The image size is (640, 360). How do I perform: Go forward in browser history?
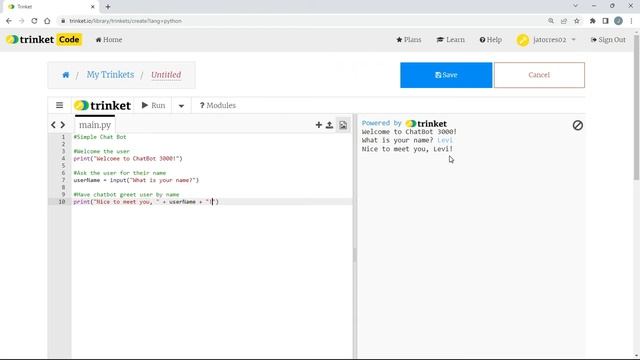point(21,21)
